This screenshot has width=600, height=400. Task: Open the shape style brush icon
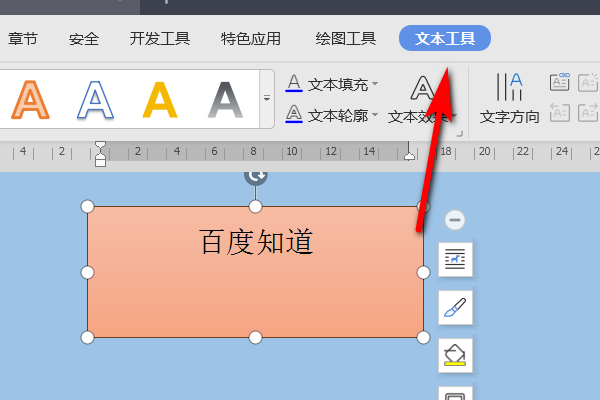455,307
